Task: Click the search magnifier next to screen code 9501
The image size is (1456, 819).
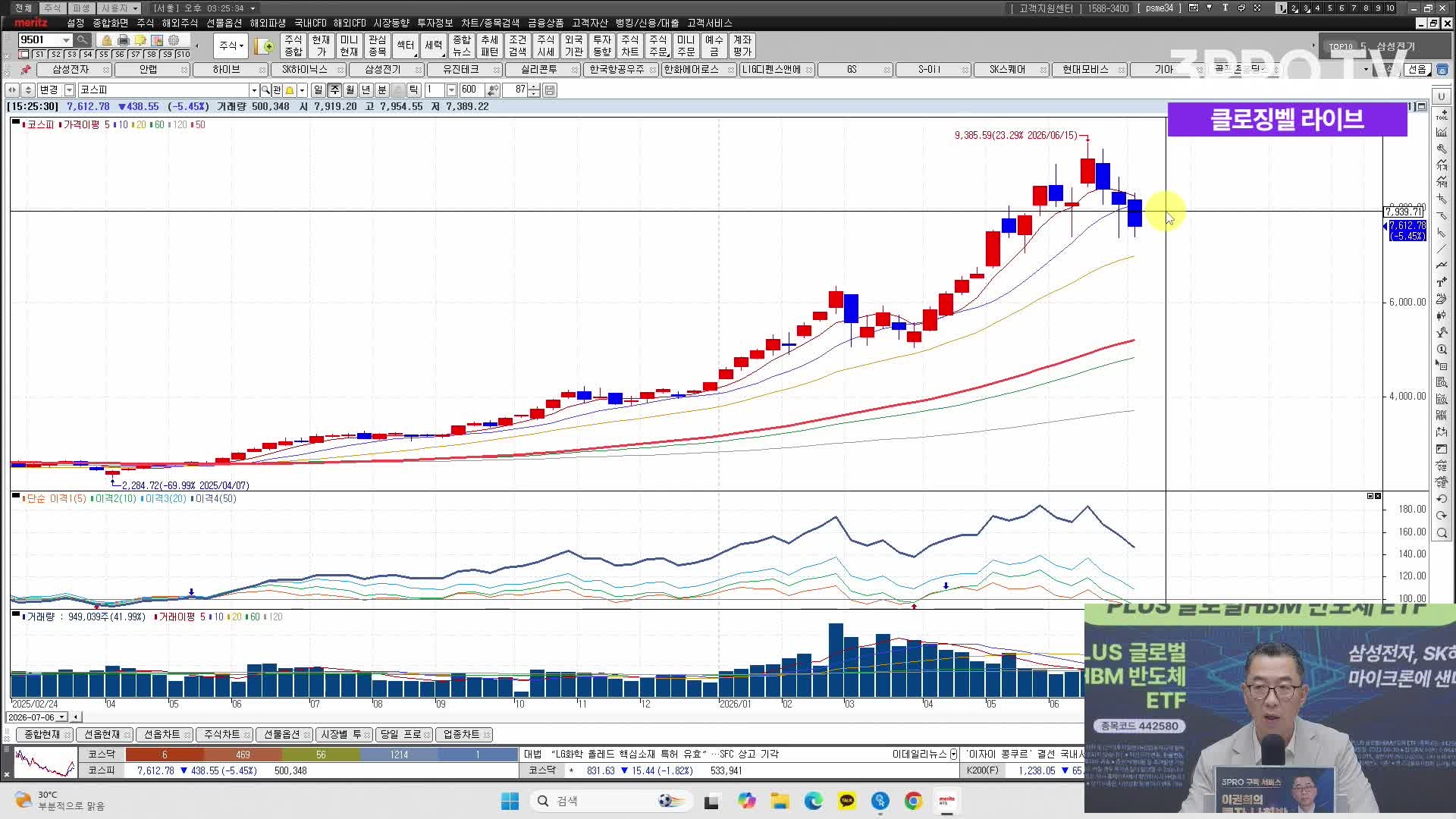Action: [83, 39]
